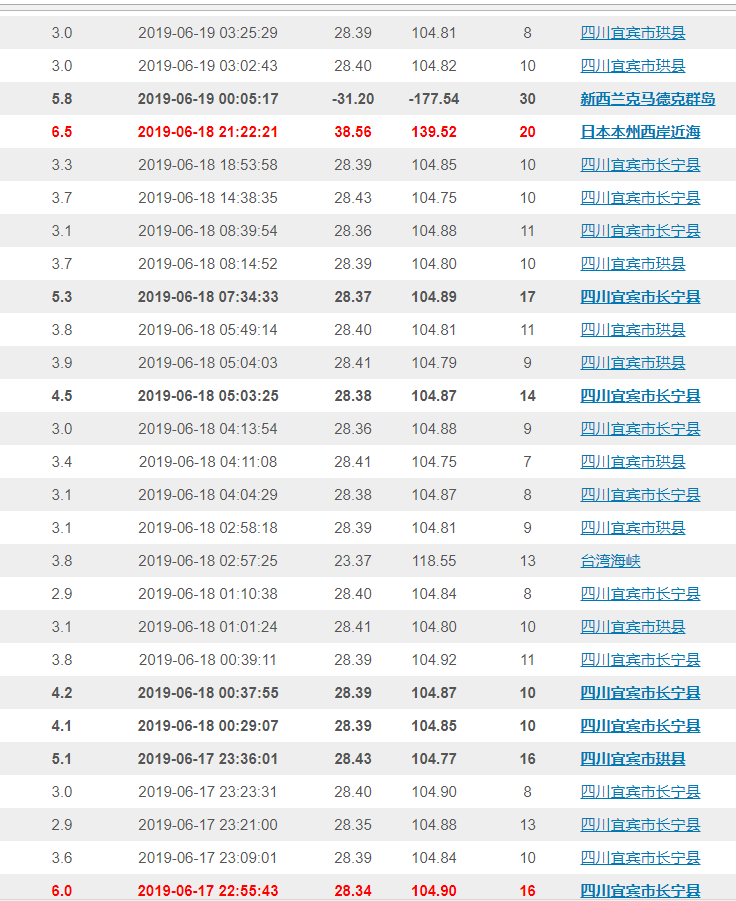Open the magnitude 5.1 珙县 link
This screenshot has width=736, height=901.
pyautogui.click(x=632, y=759)
